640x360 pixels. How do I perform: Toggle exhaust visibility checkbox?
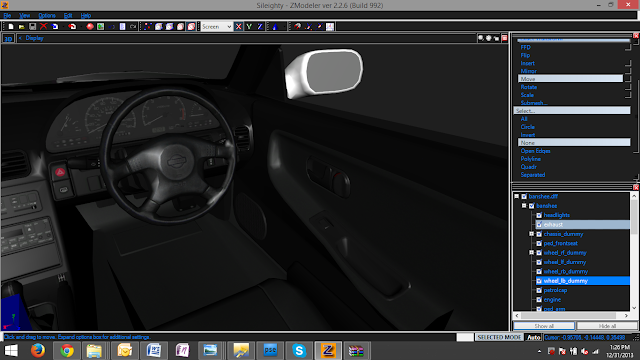coord(539,224)
